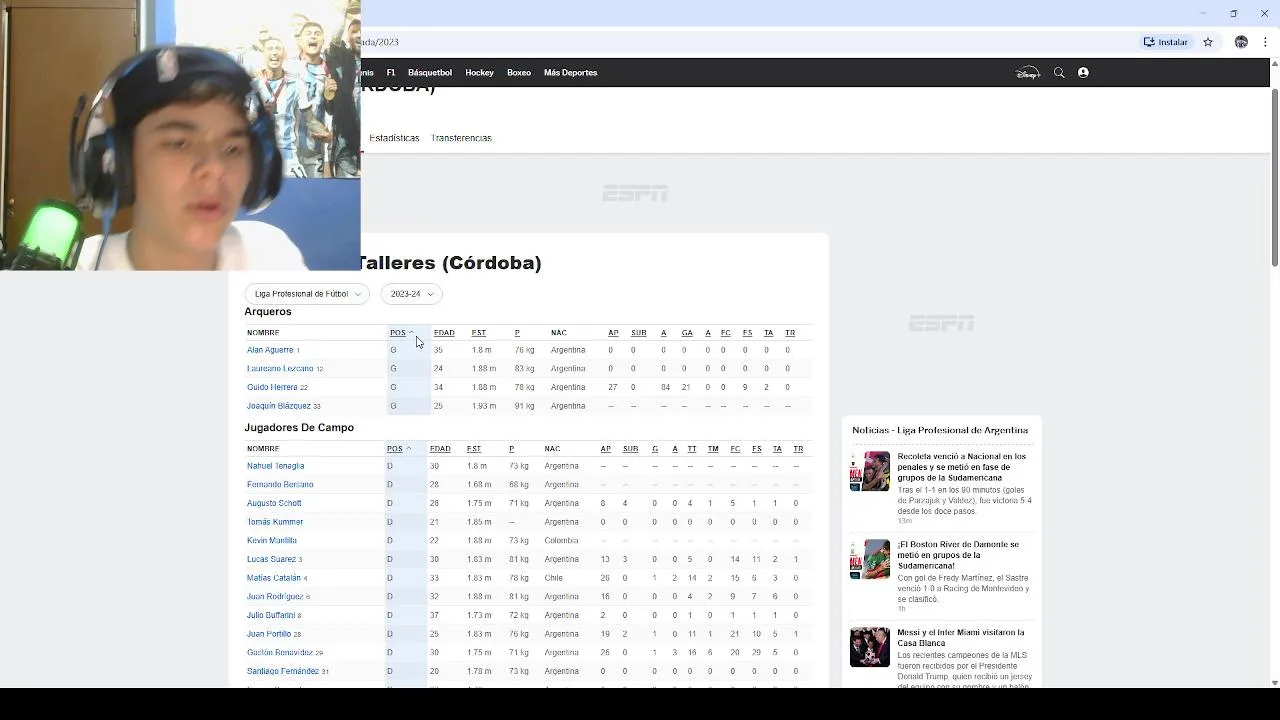Bookmark this page with the star icon
Viewport: 1280px width, 720px height.
(1208, 42)
